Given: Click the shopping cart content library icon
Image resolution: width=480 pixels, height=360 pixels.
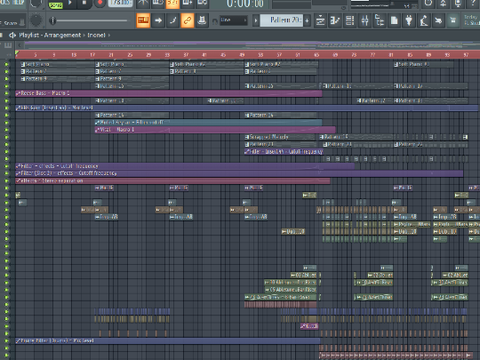Looking at the screenshot, I should (x=453, y=21).
